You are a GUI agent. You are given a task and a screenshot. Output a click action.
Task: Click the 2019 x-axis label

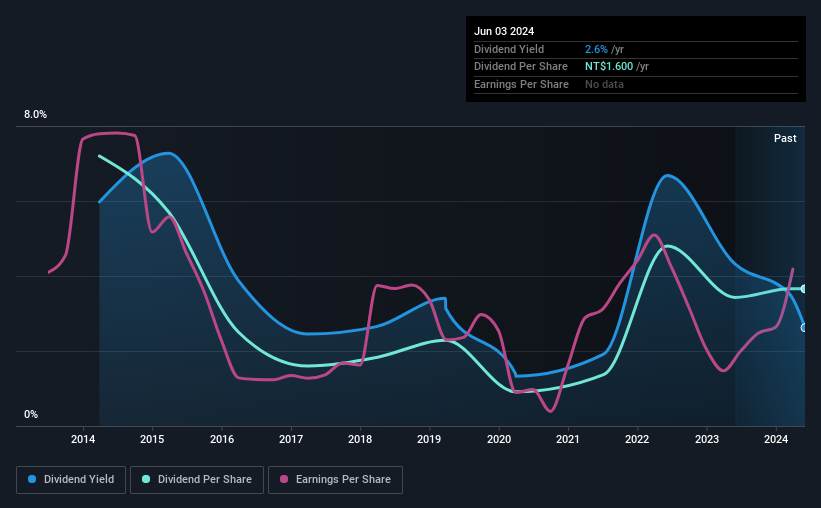(x=429, y=439)
